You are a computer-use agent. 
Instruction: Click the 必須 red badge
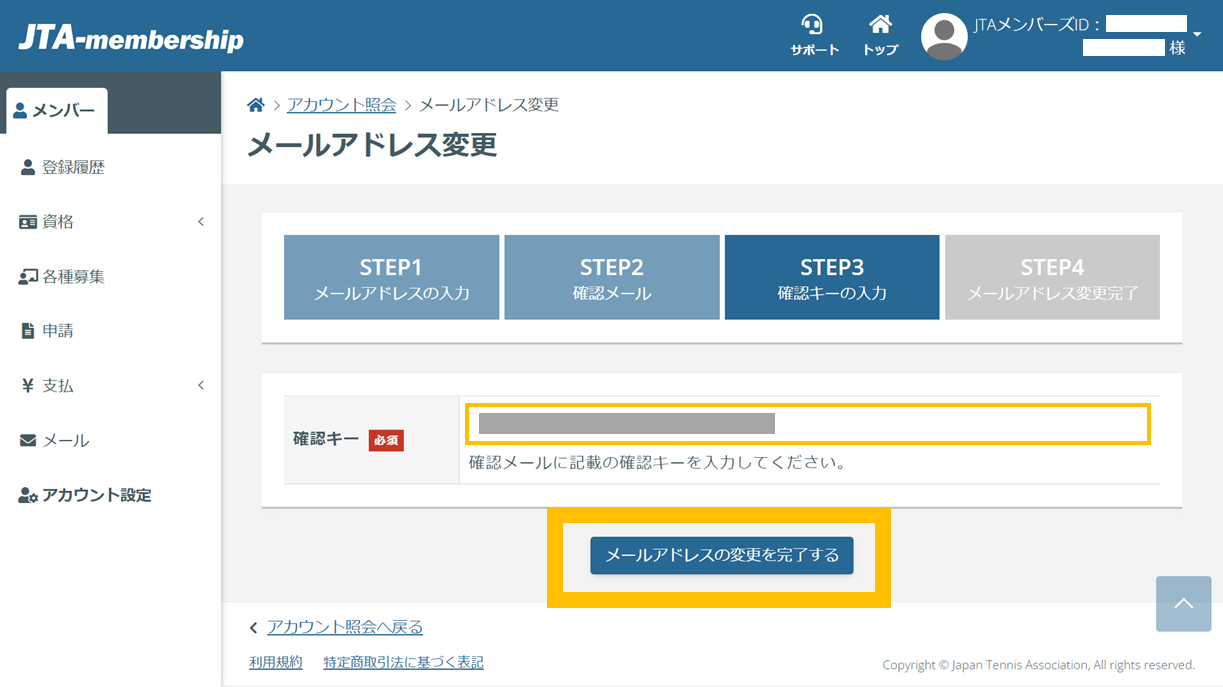386,440
